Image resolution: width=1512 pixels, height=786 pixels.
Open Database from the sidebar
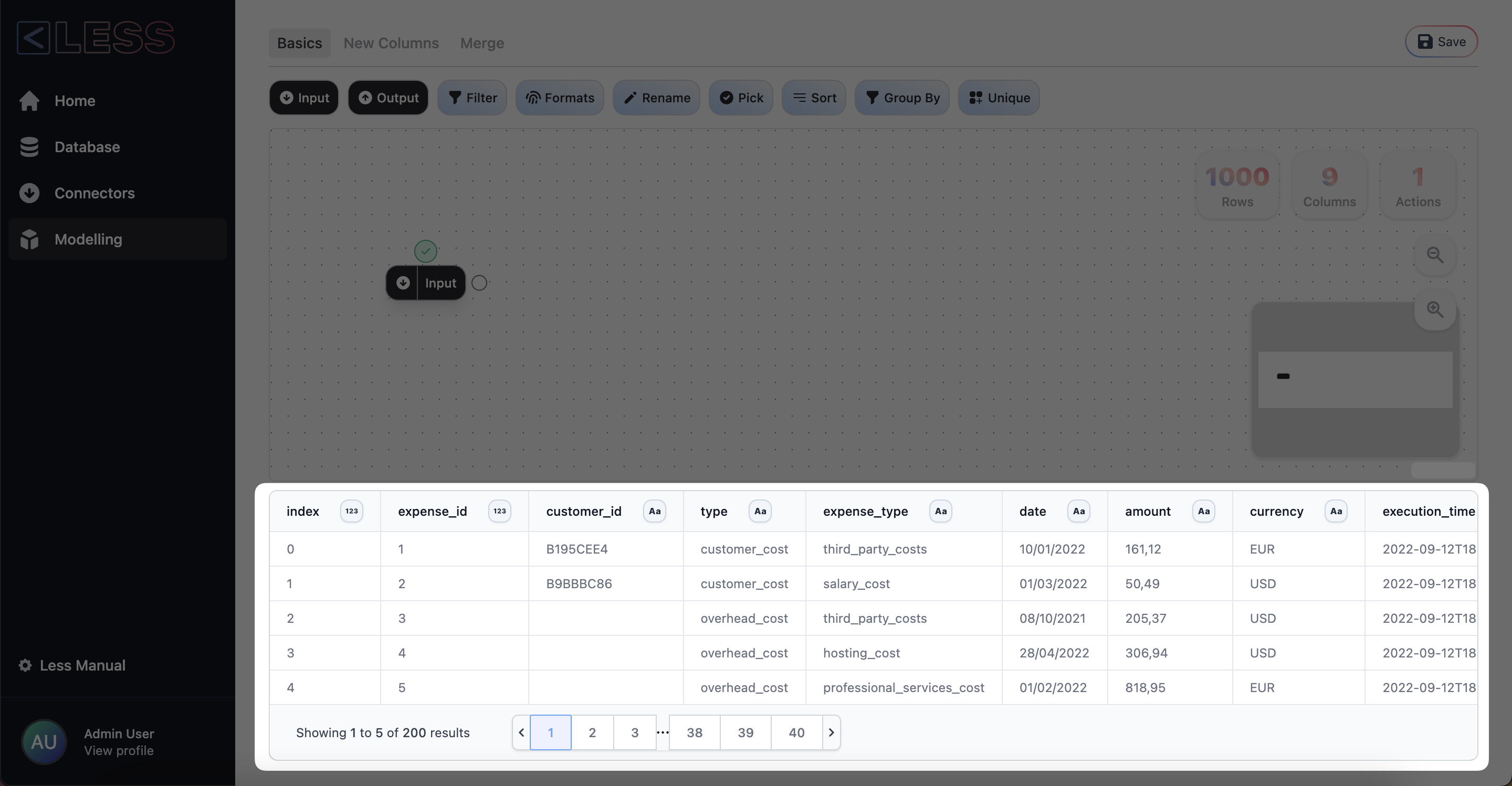(87, 146)
